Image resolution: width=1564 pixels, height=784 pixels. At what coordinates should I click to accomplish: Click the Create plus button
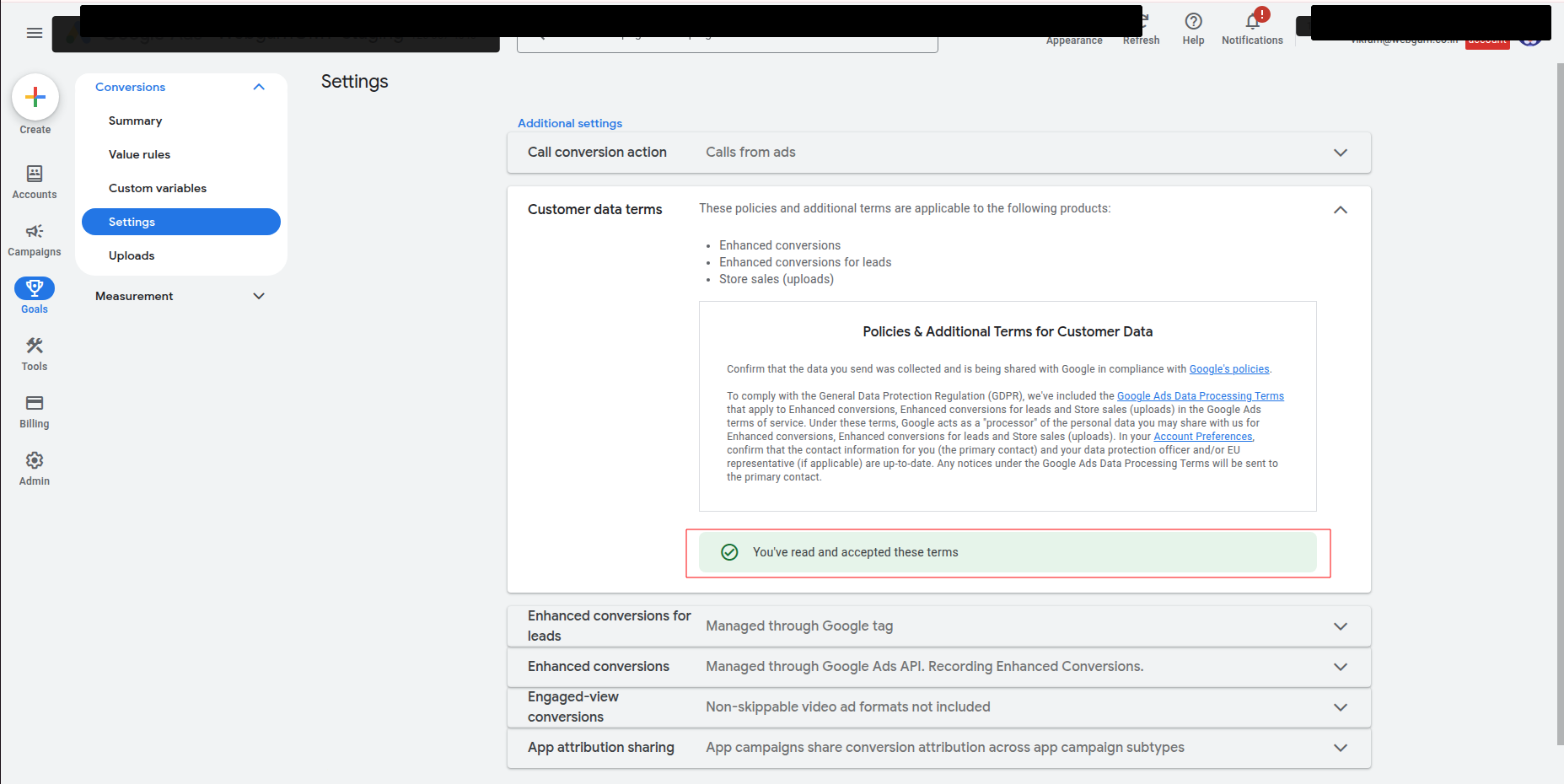tap(35, 98)
